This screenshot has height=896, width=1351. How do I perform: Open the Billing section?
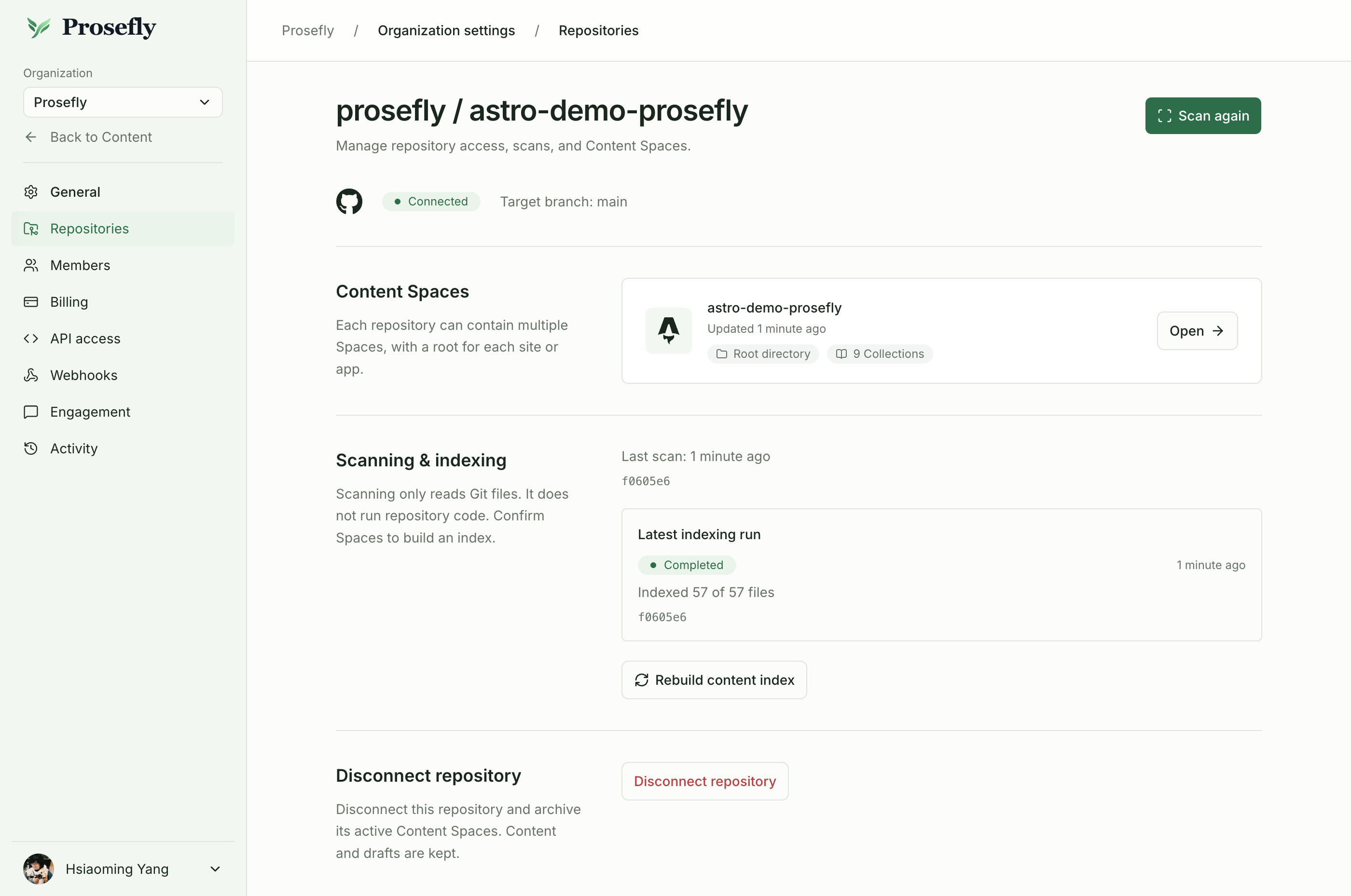123,302
